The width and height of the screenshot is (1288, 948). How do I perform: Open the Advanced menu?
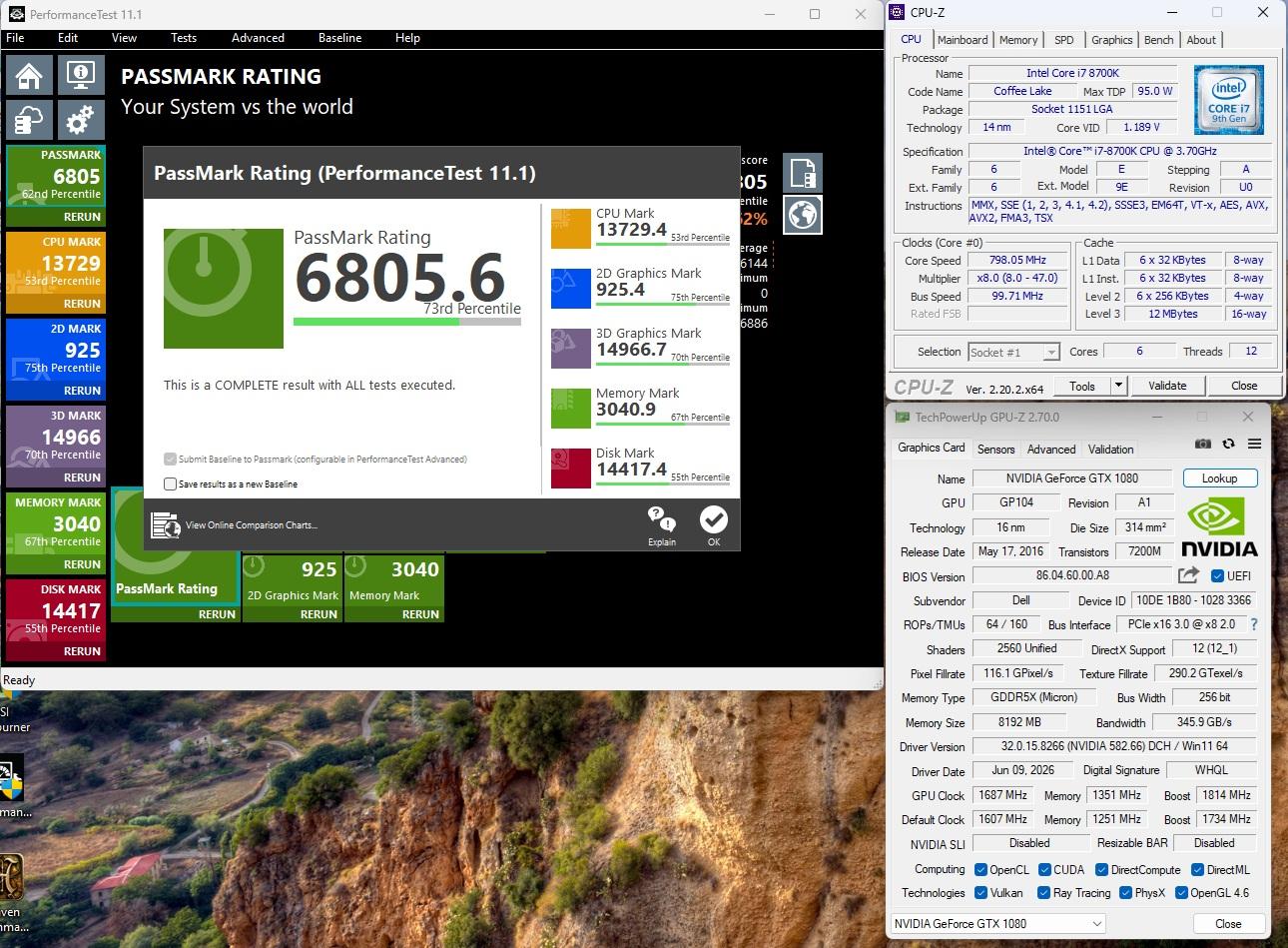click(x=258, y=38)
